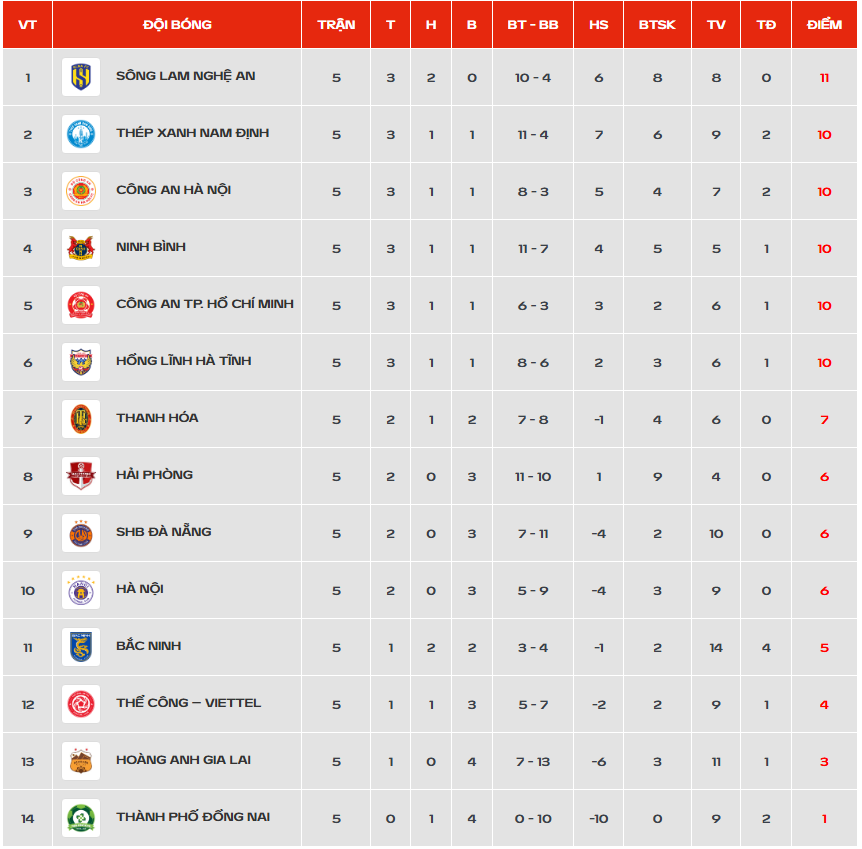This screenshot has height=849, width=862.
Task: Click the Thành Phố Đồng Nai emblem
Action: coord(81,818)
